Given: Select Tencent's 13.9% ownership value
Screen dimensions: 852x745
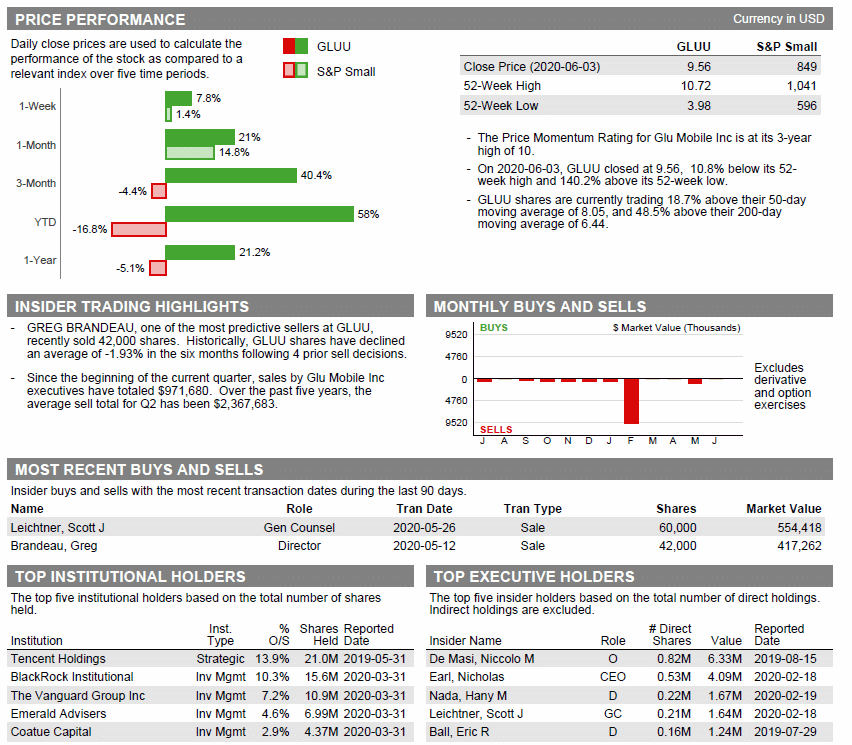Looking at the screenshot, I should 272,659.
